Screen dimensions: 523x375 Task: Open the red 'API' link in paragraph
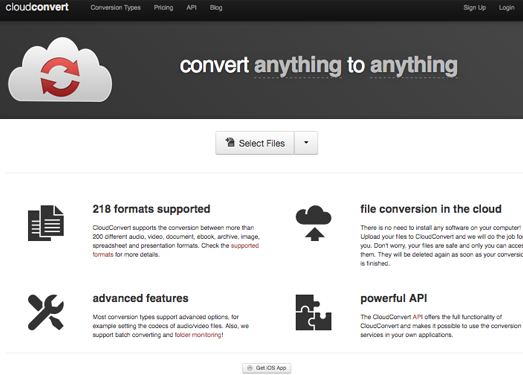[x=418, y=317]
